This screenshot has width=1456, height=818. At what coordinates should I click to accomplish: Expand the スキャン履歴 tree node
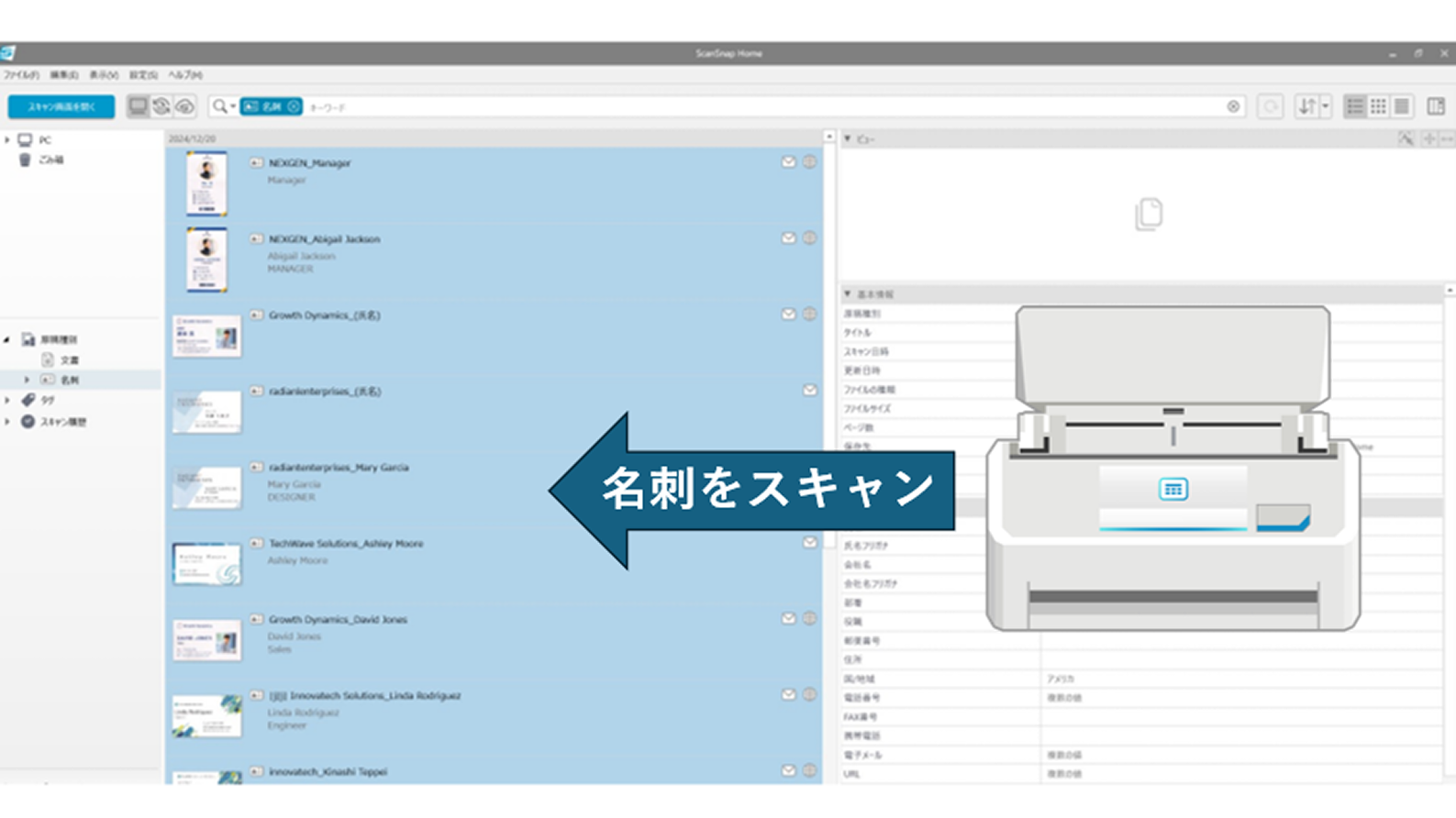pos(7,422)
